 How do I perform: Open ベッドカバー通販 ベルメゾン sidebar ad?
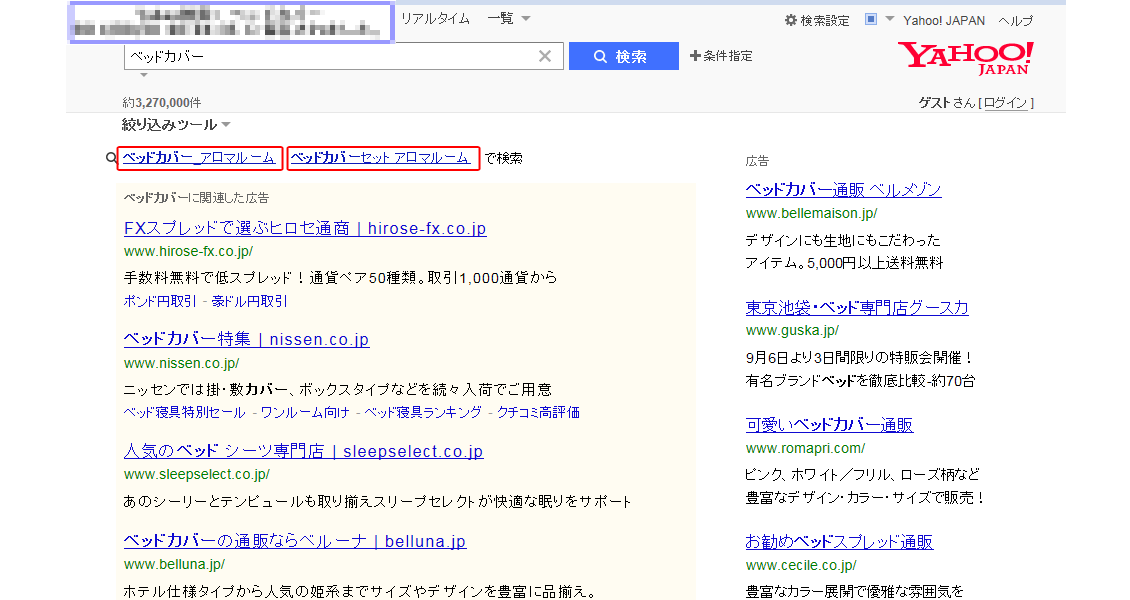[843, 189]
